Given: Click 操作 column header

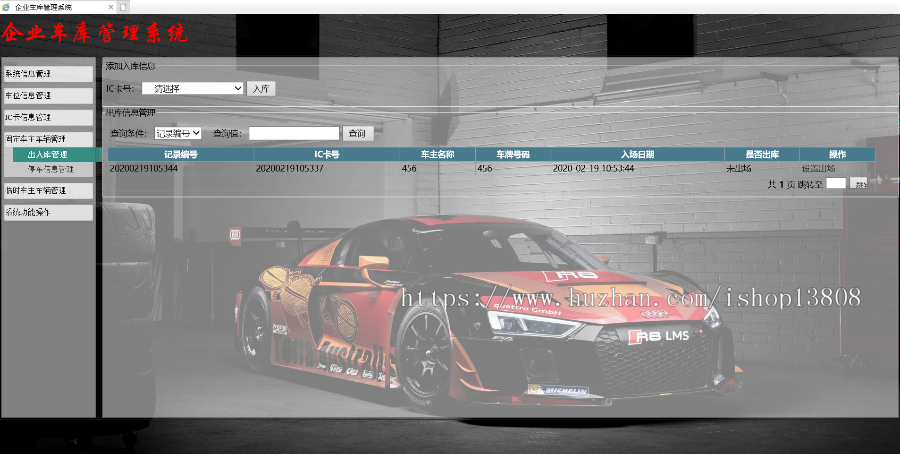Looking at the screenshot, I should (837, 154).
